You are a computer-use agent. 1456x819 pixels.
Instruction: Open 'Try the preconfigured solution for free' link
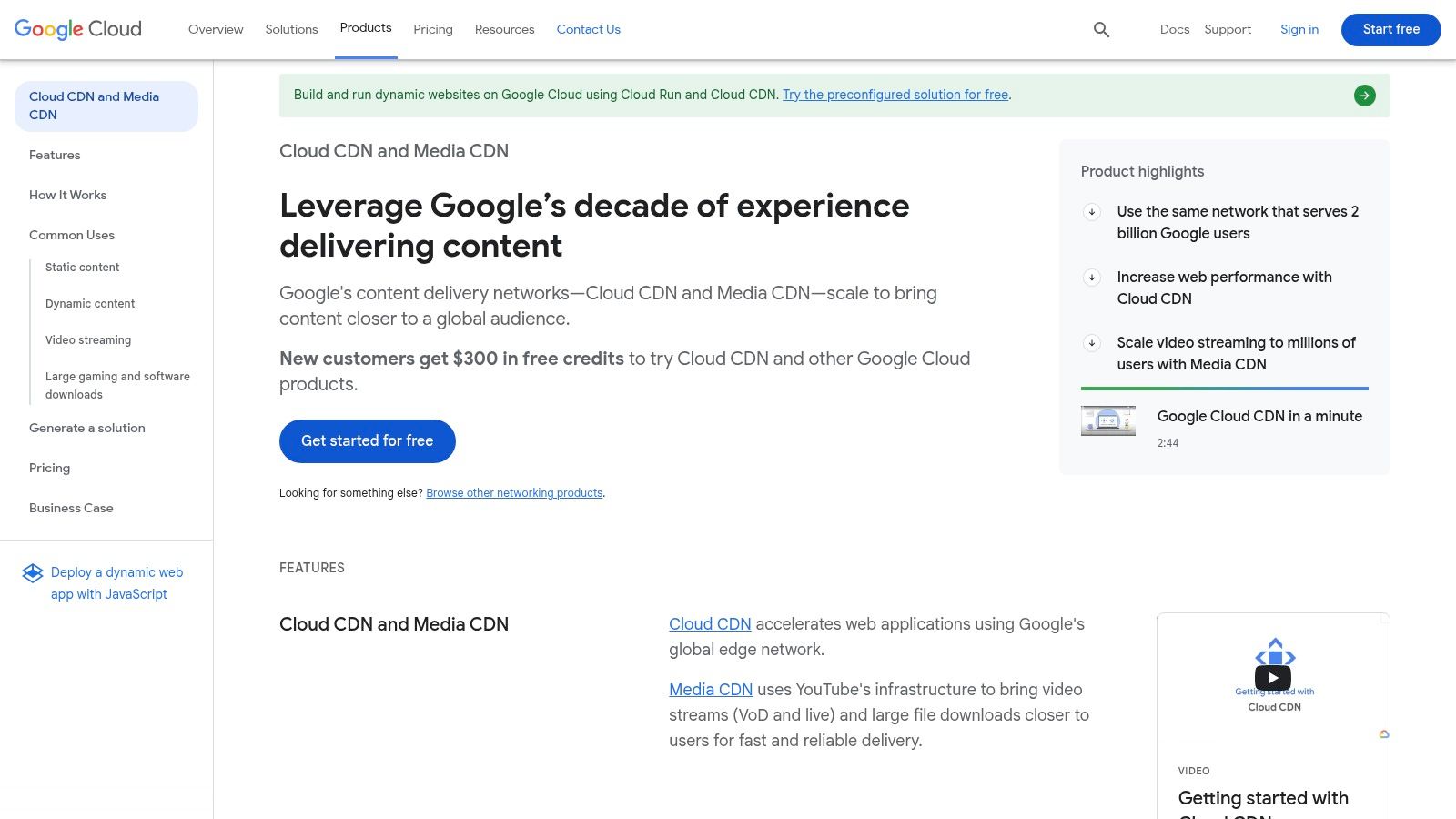click(x=895, y=95)
